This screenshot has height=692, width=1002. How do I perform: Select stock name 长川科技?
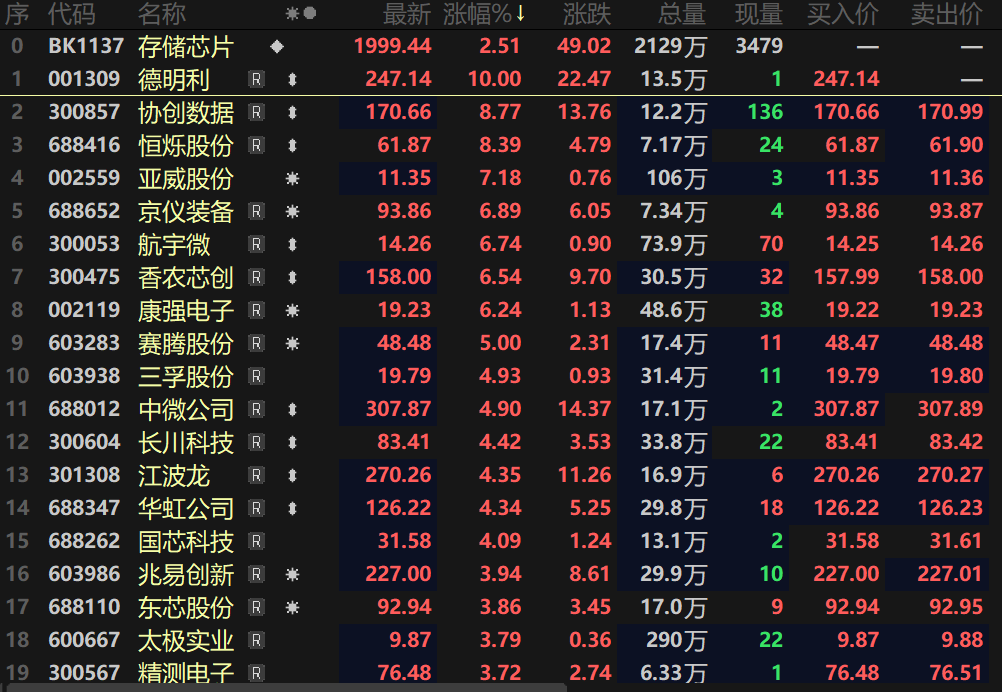(186, 443)
